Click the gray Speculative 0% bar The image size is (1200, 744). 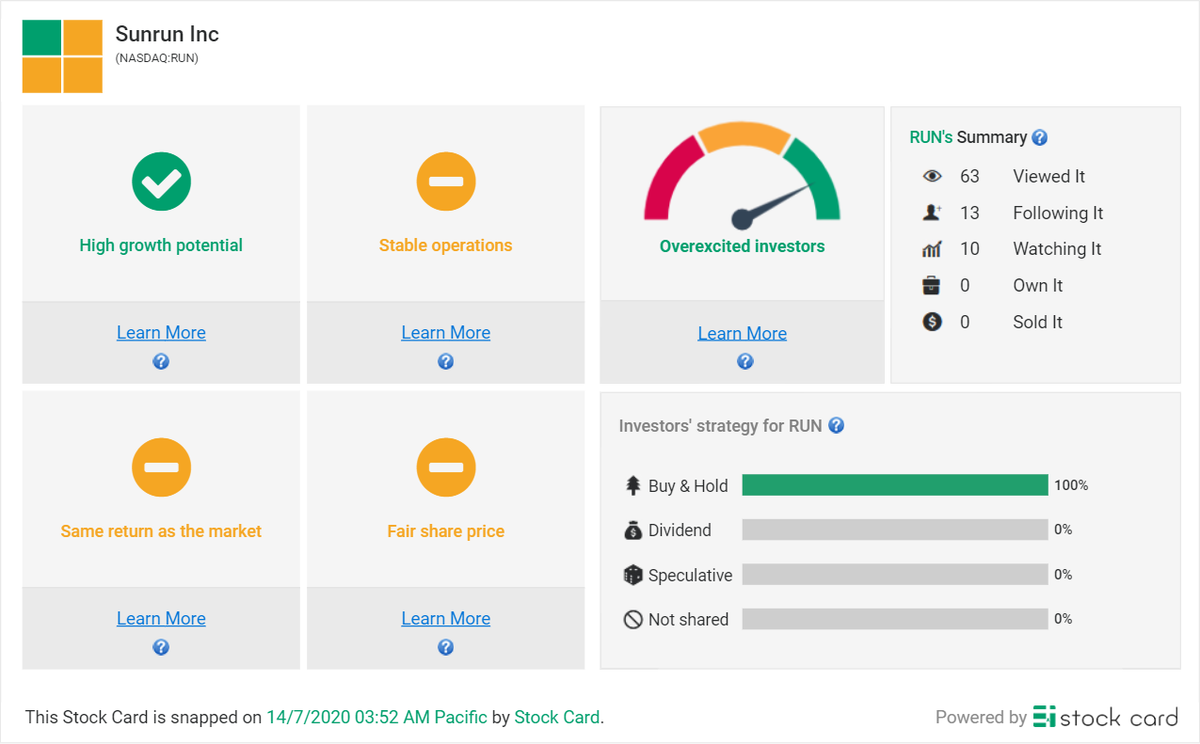895,574
